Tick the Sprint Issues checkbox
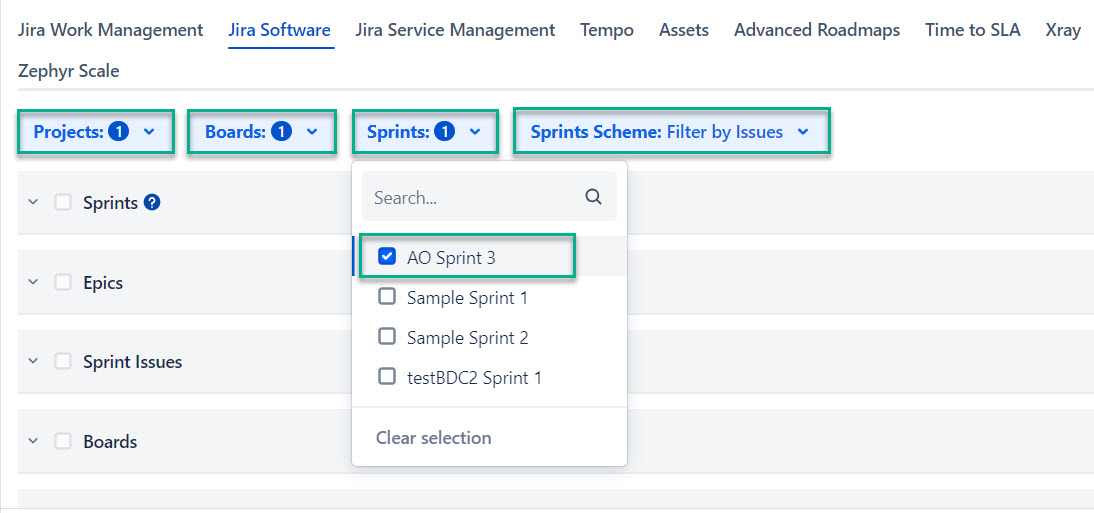Image resolution: width=1094 pixels, height=513 pixels. (63, 362)
